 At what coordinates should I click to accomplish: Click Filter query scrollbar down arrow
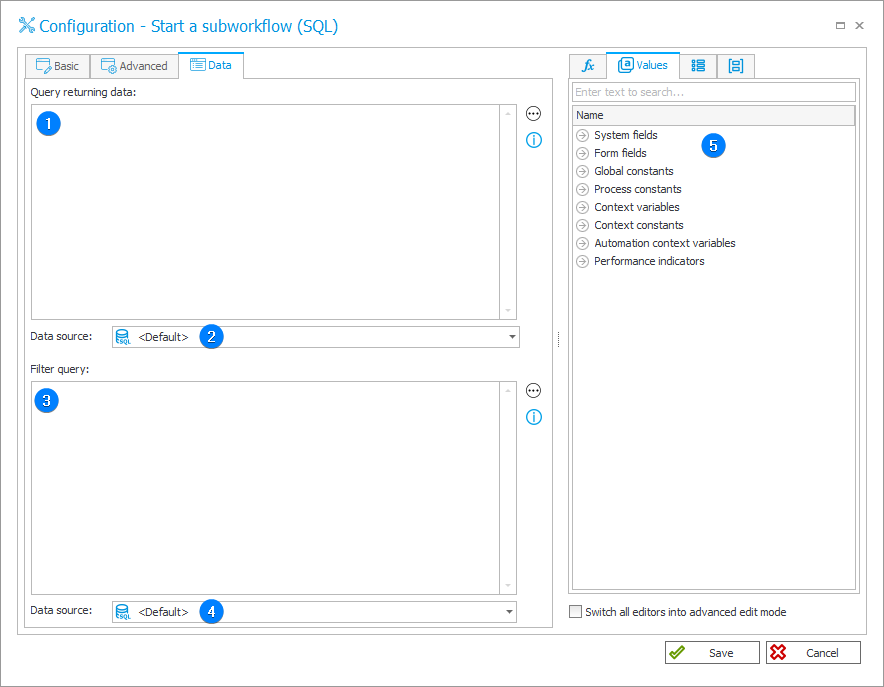[x=508, y=586]
